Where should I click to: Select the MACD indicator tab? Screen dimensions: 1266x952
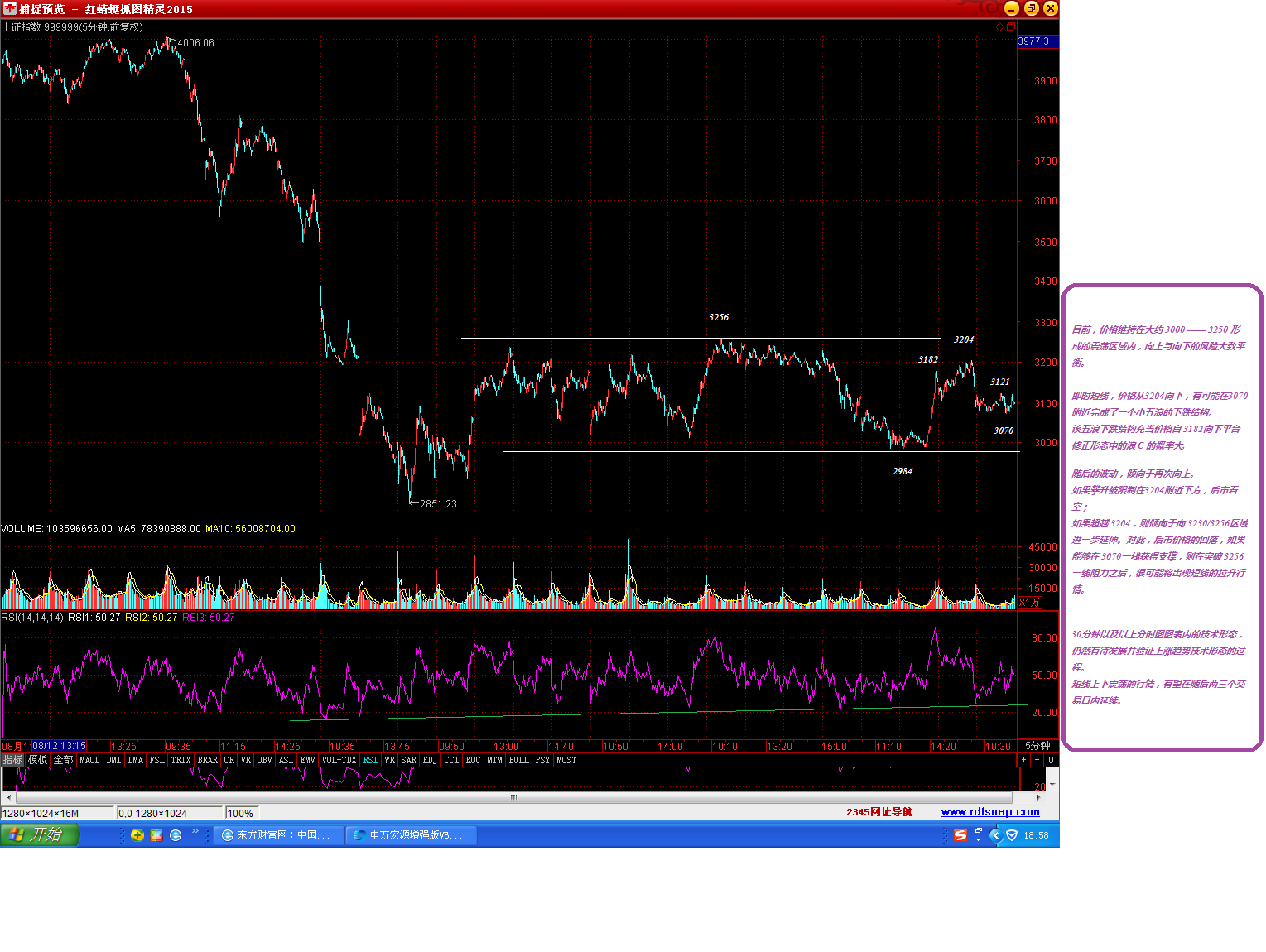coord(89,760)
